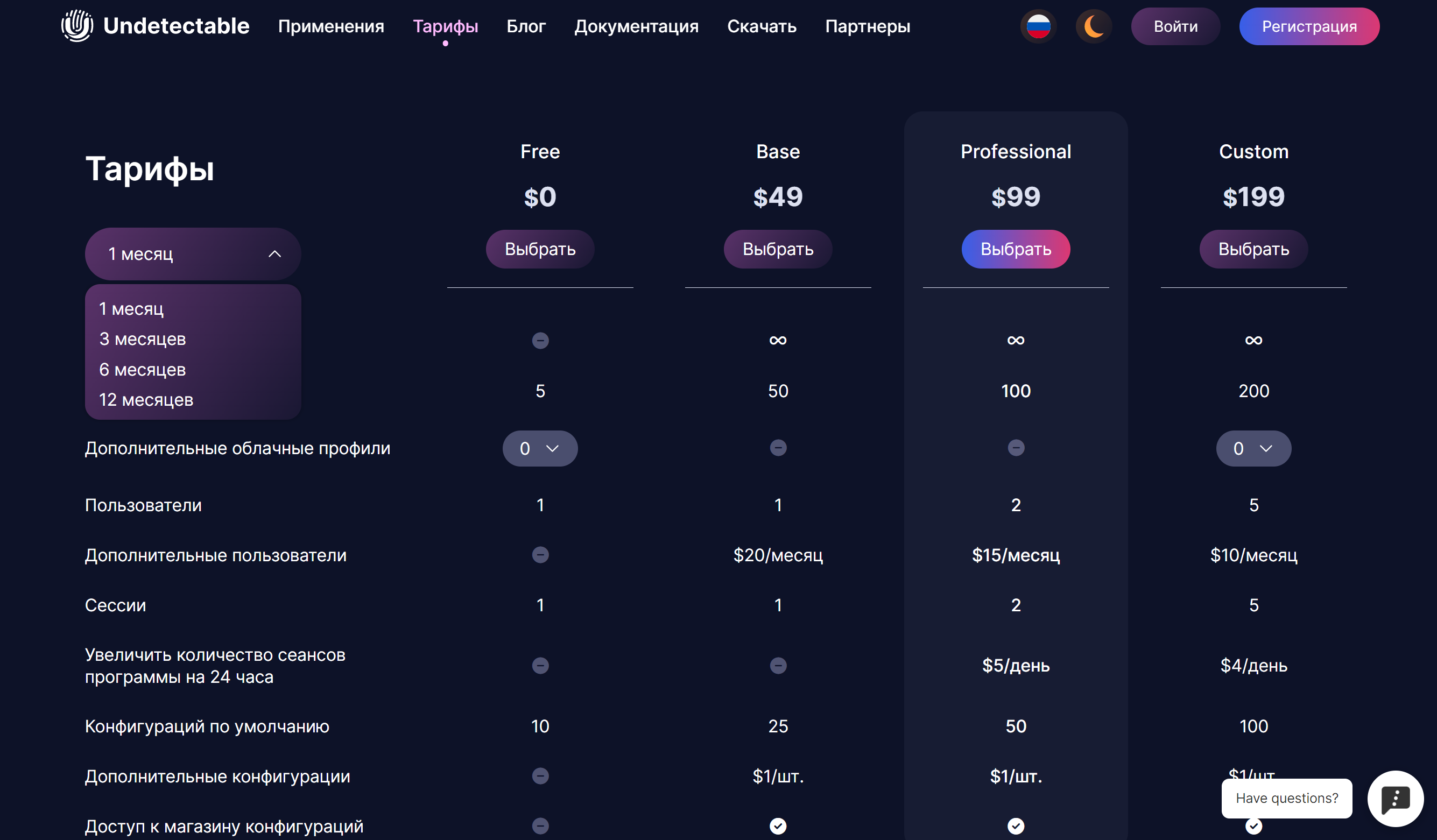Open the Russian flag language selector
1437x840 pixels.
click(1038, 26)
